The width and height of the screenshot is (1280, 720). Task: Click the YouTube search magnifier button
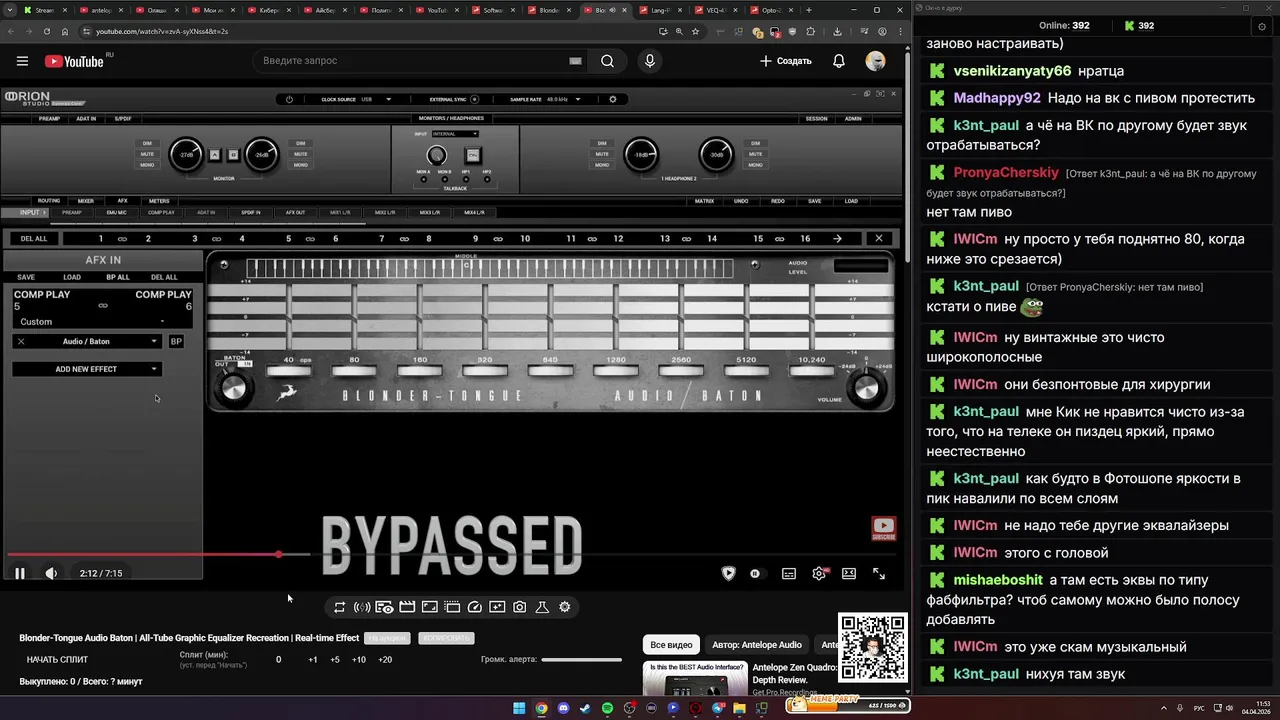point(607,61)
